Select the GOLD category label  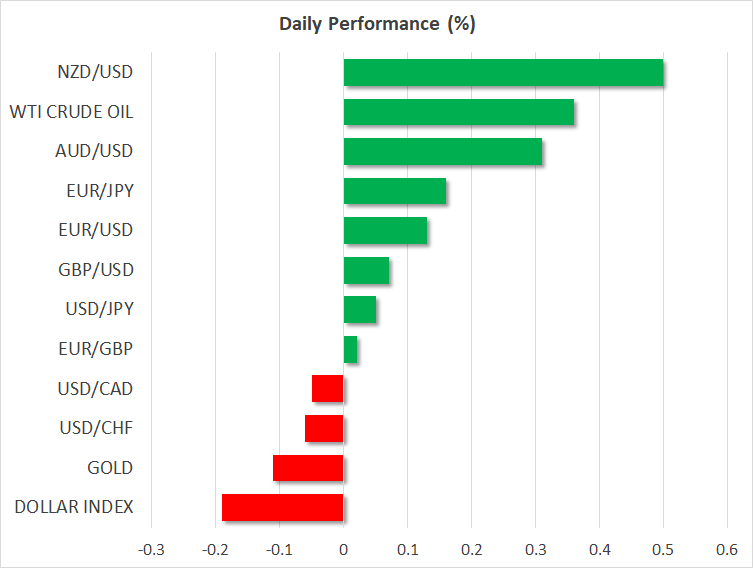(x=111, y=467)
